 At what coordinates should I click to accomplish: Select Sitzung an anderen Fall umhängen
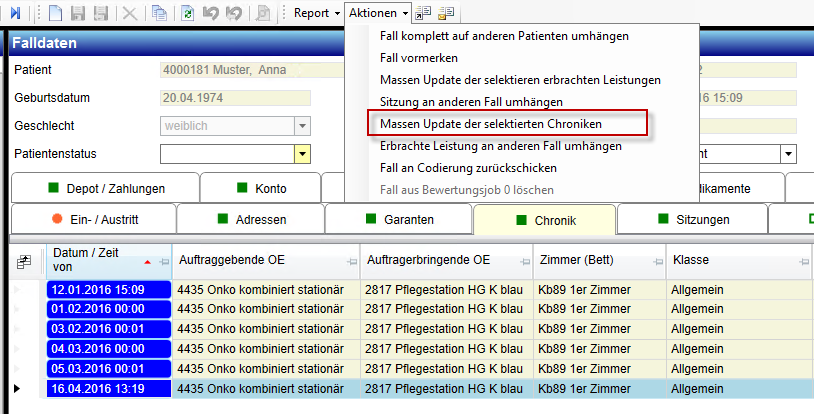(x=471, y=102)
